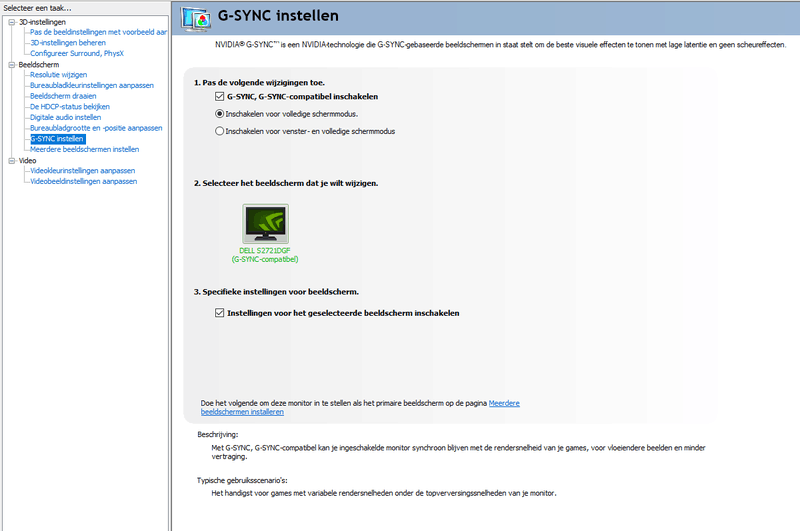Open Videokleurinstellingen aanpassen
The image size is (800, 531).
(x=82, y=171)
